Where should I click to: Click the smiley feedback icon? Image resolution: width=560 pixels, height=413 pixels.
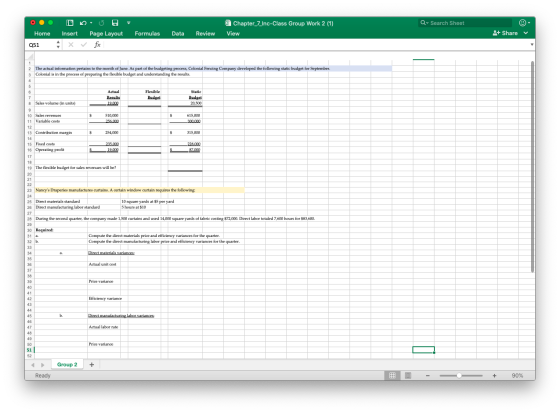[x=522, y=23]
